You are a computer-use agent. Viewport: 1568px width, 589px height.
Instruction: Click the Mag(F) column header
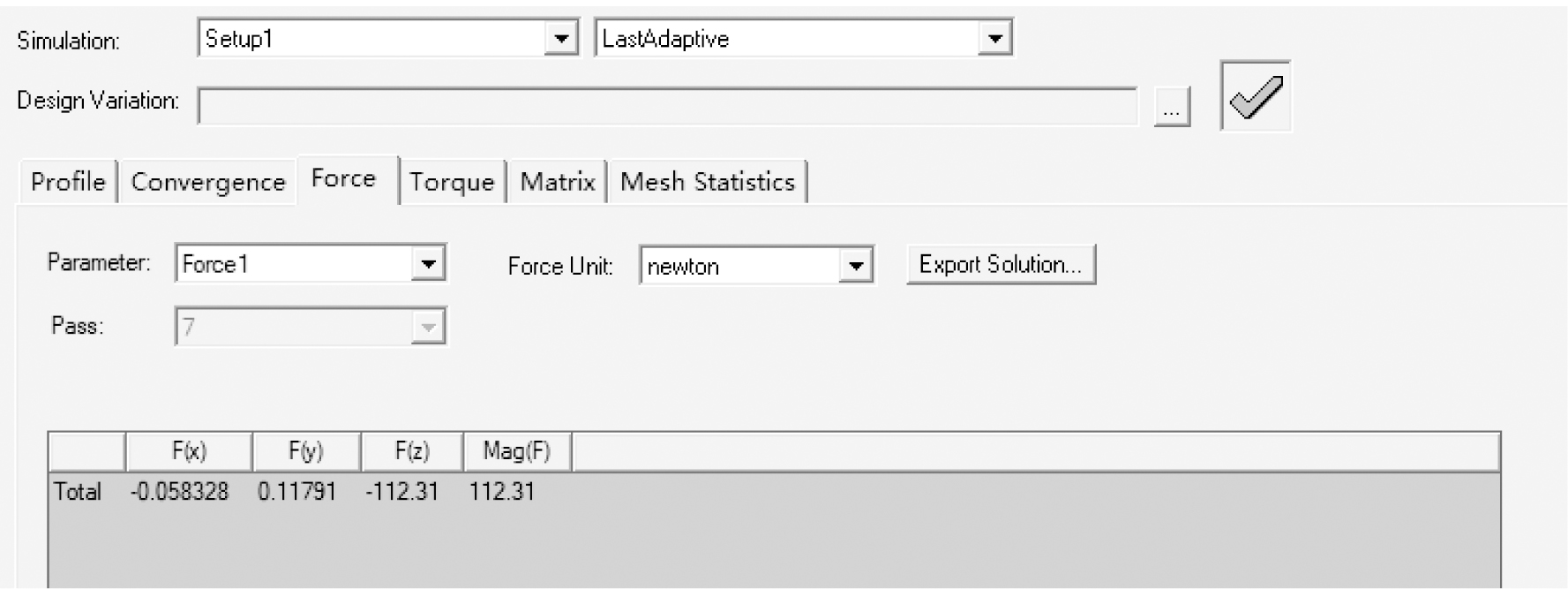tap(517, 452)
